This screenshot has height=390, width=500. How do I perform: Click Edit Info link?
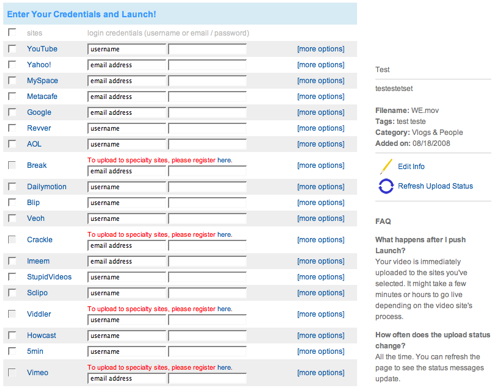411,167
